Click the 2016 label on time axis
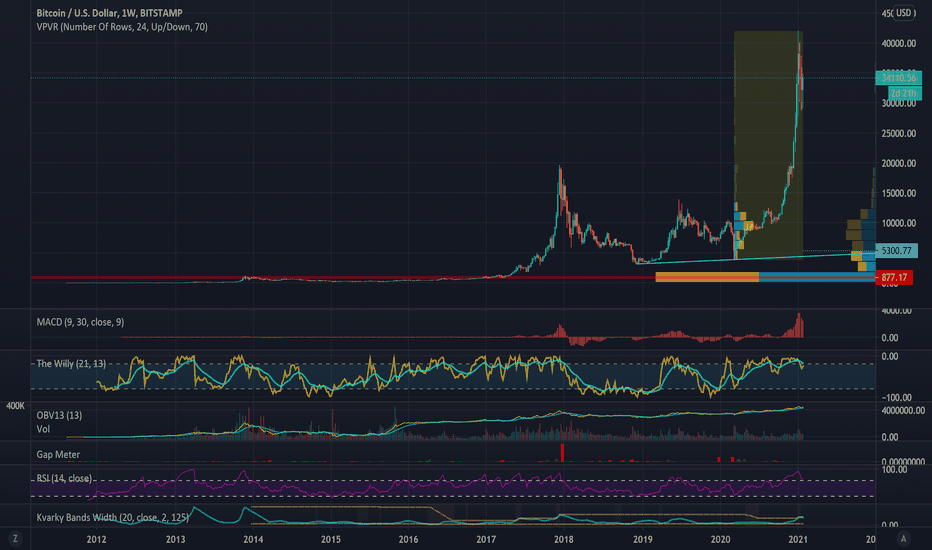This screenshot has width=932, height=550. [408, 539]
